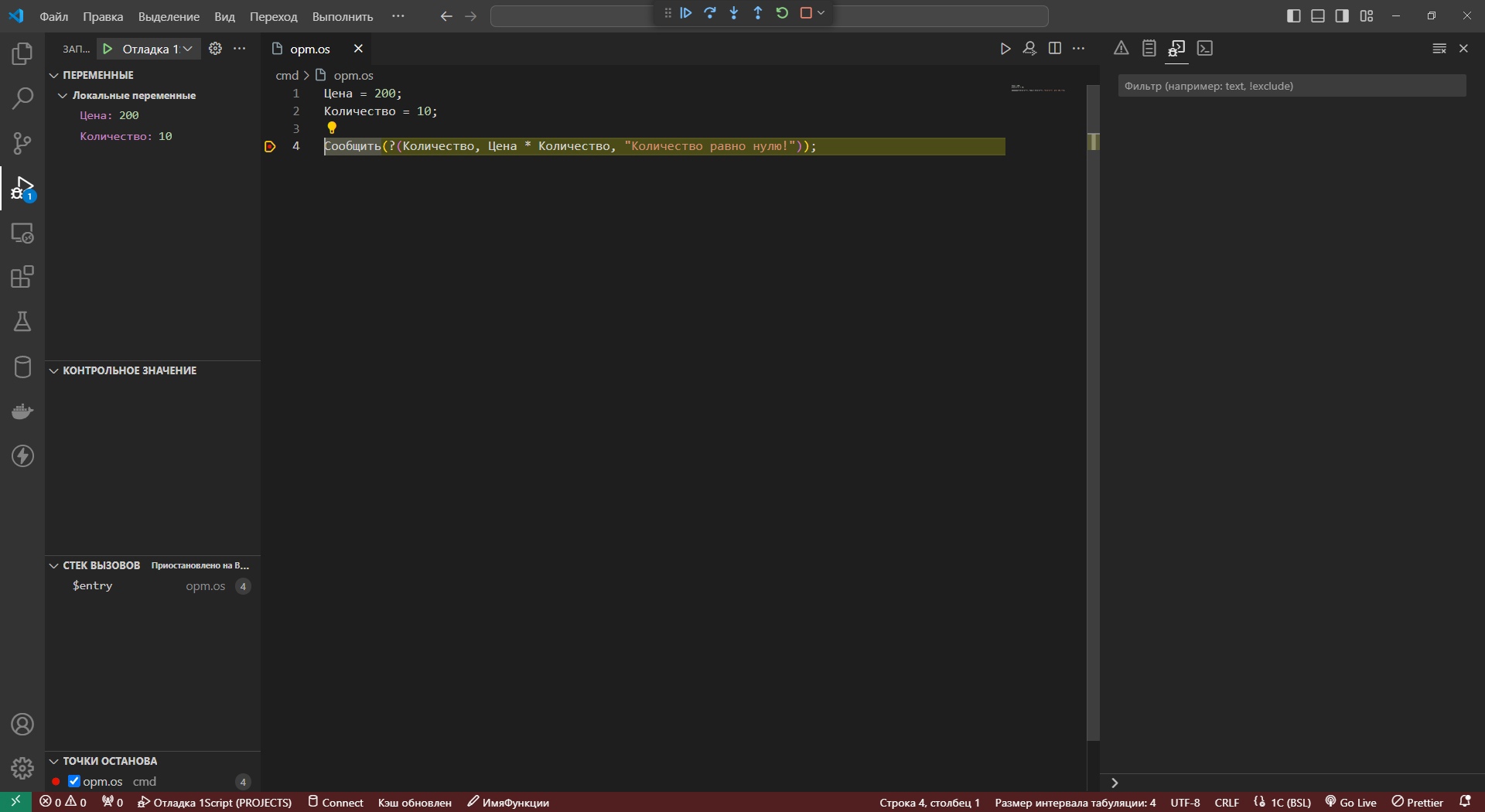The image size is (1485, 812).
Task: Toggle secondary side bar layout button
Action: (1342, 16)
